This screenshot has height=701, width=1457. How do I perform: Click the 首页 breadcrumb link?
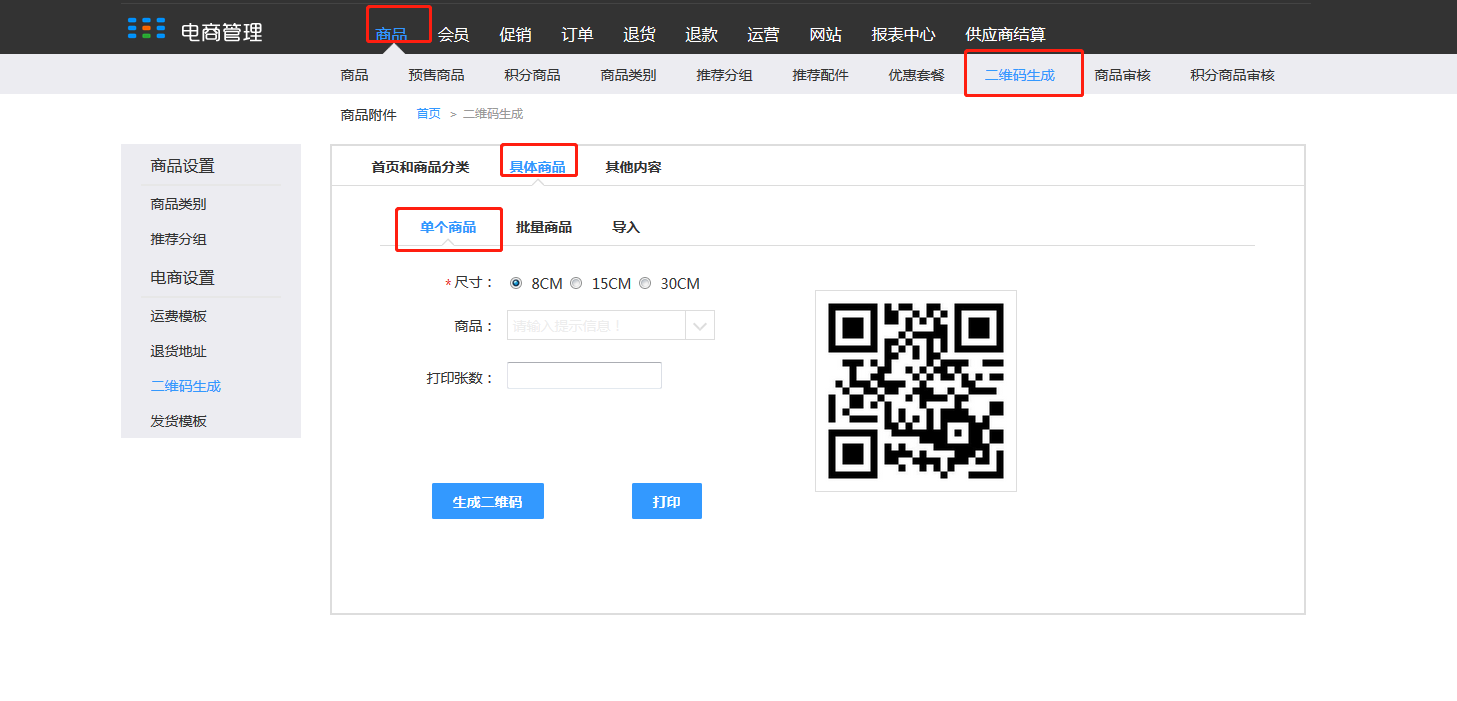pos(428,114)
